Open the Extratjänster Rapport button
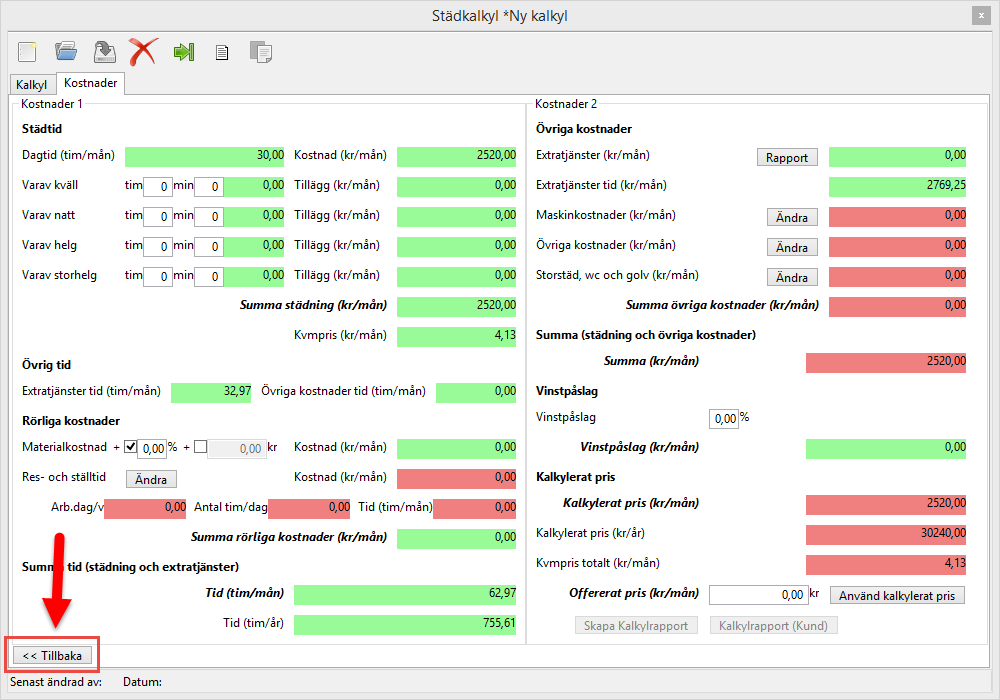 click(787, 157)
